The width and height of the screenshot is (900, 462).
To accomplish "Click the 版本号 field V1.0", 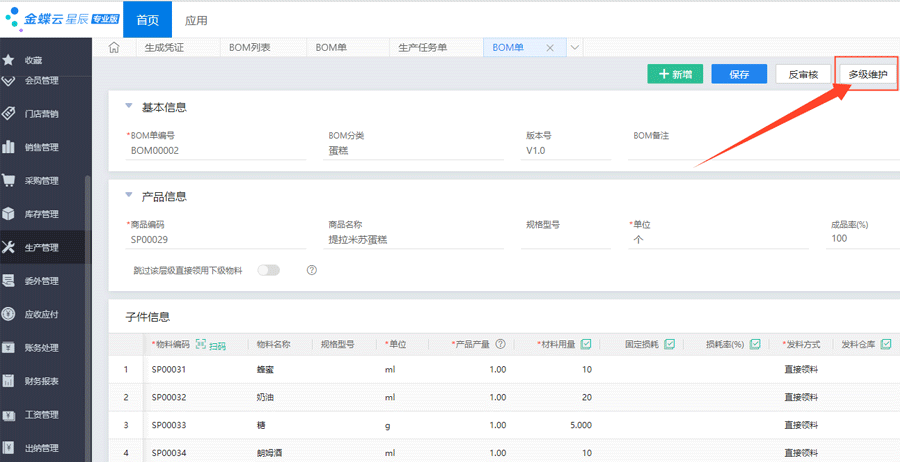I will (x=565, y=151).
